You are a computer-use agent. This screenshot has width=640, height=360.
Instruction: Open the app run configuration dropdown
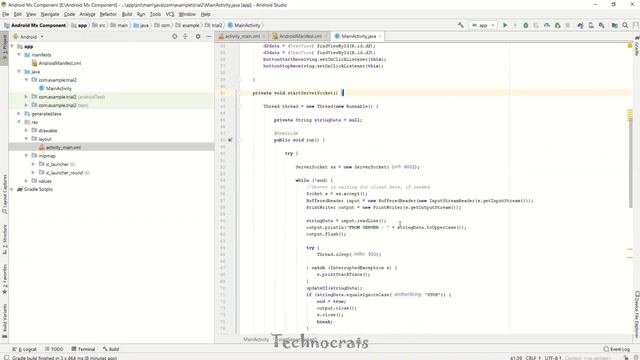(x=483, y=25)
